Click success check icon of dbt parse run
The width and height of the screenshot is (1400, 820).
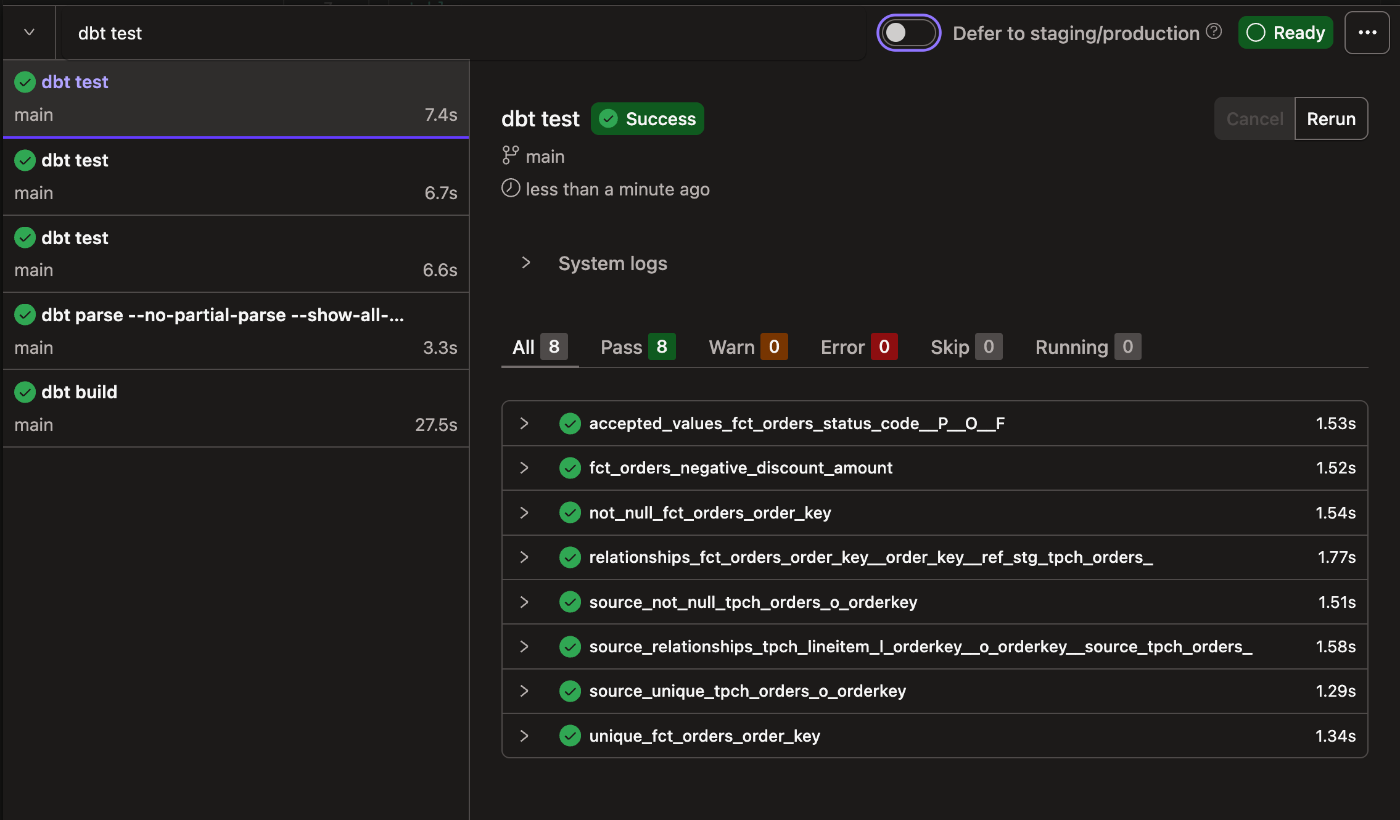(x=25, y=315)
